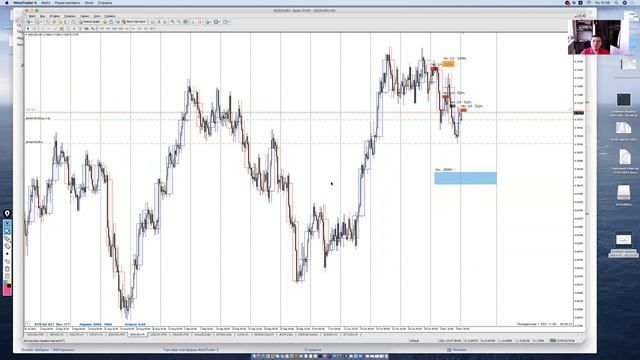Open the Indicators list dropdown
This screenshot has width=640, height=360.
(209, 22)
